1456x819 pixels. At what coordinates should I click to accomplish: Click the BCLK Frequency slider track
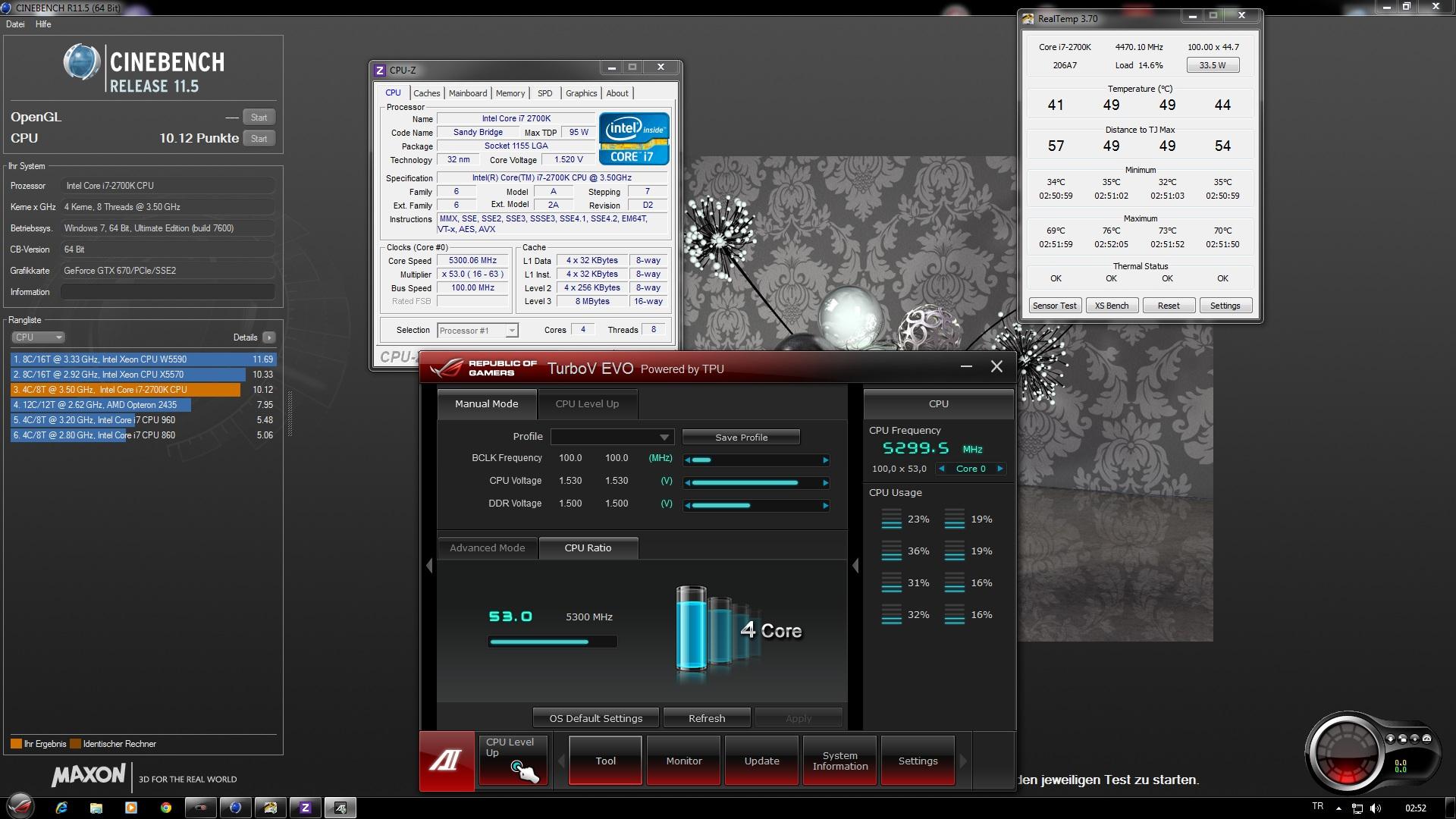tap(756, 460)
